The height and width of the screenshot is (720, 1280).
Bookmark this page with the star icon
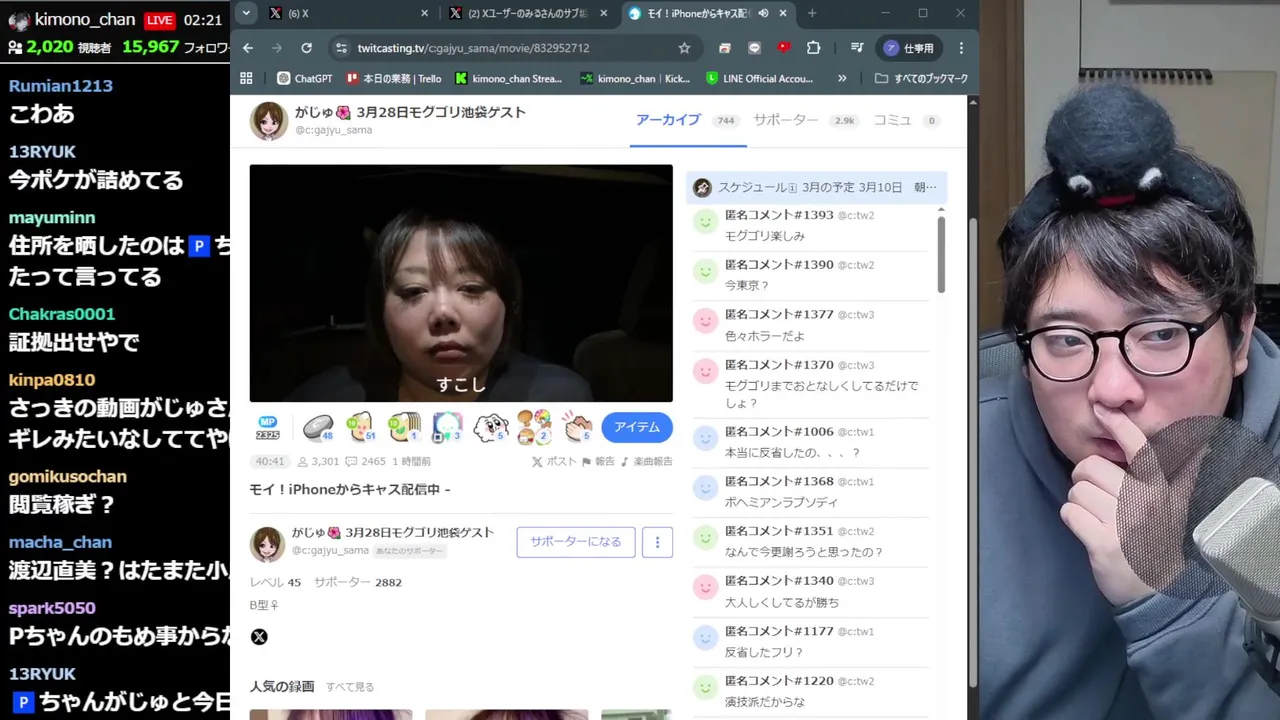(684, 48)
